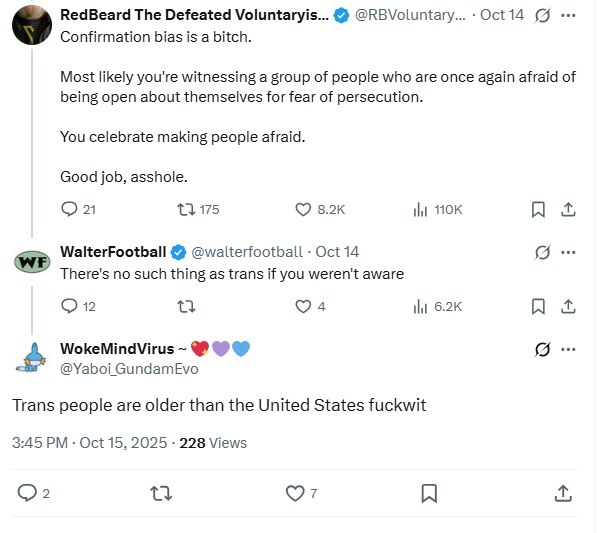Open the @Yaboi_GundamEvo profile handle
The image size is (606, 533).
click(x=129, y=369)
